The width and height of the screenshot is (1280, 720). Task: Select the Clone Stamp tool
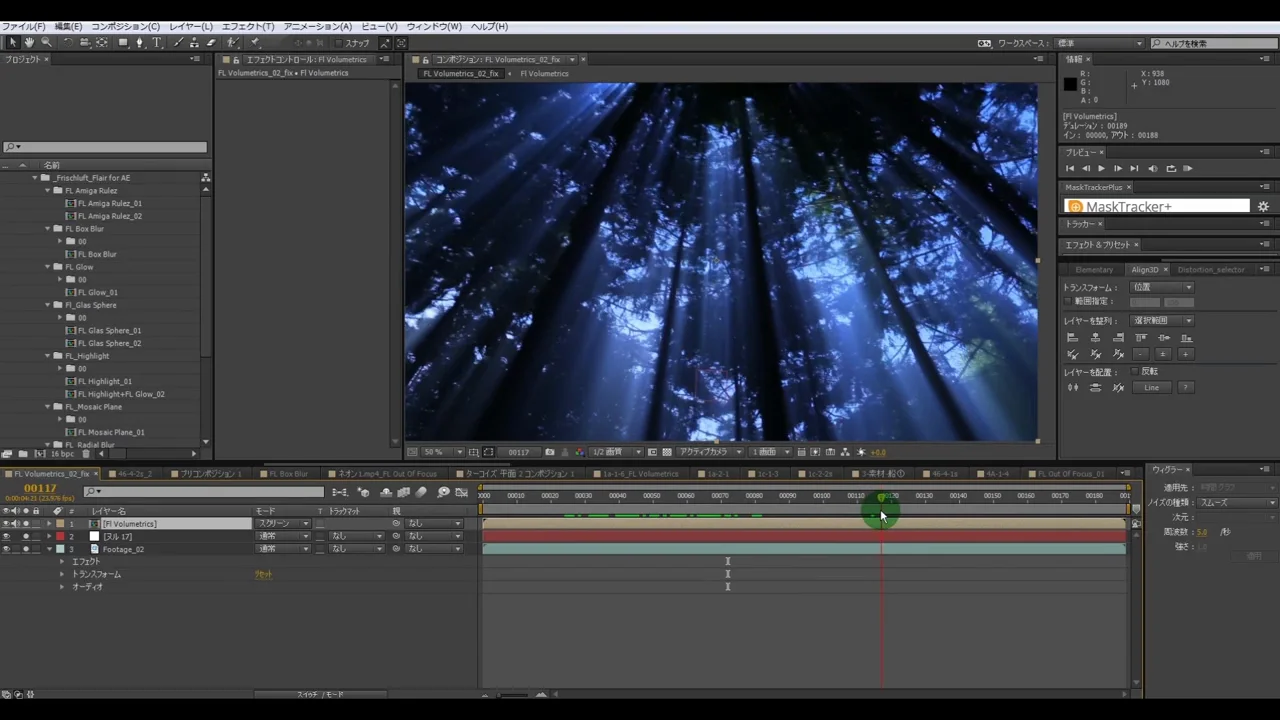point(194,43)
